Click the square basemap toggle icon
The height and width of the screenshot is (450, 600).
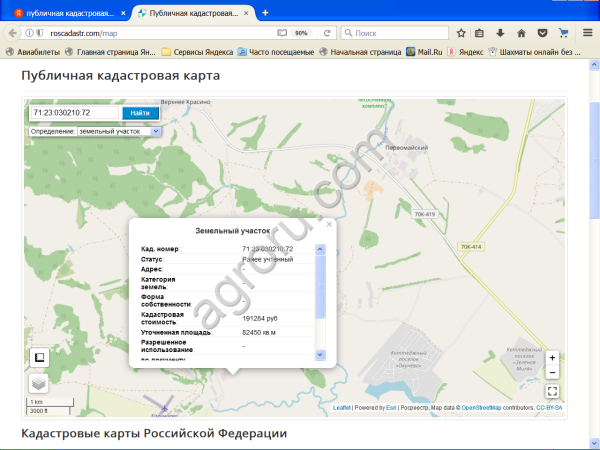click(38, 358)
